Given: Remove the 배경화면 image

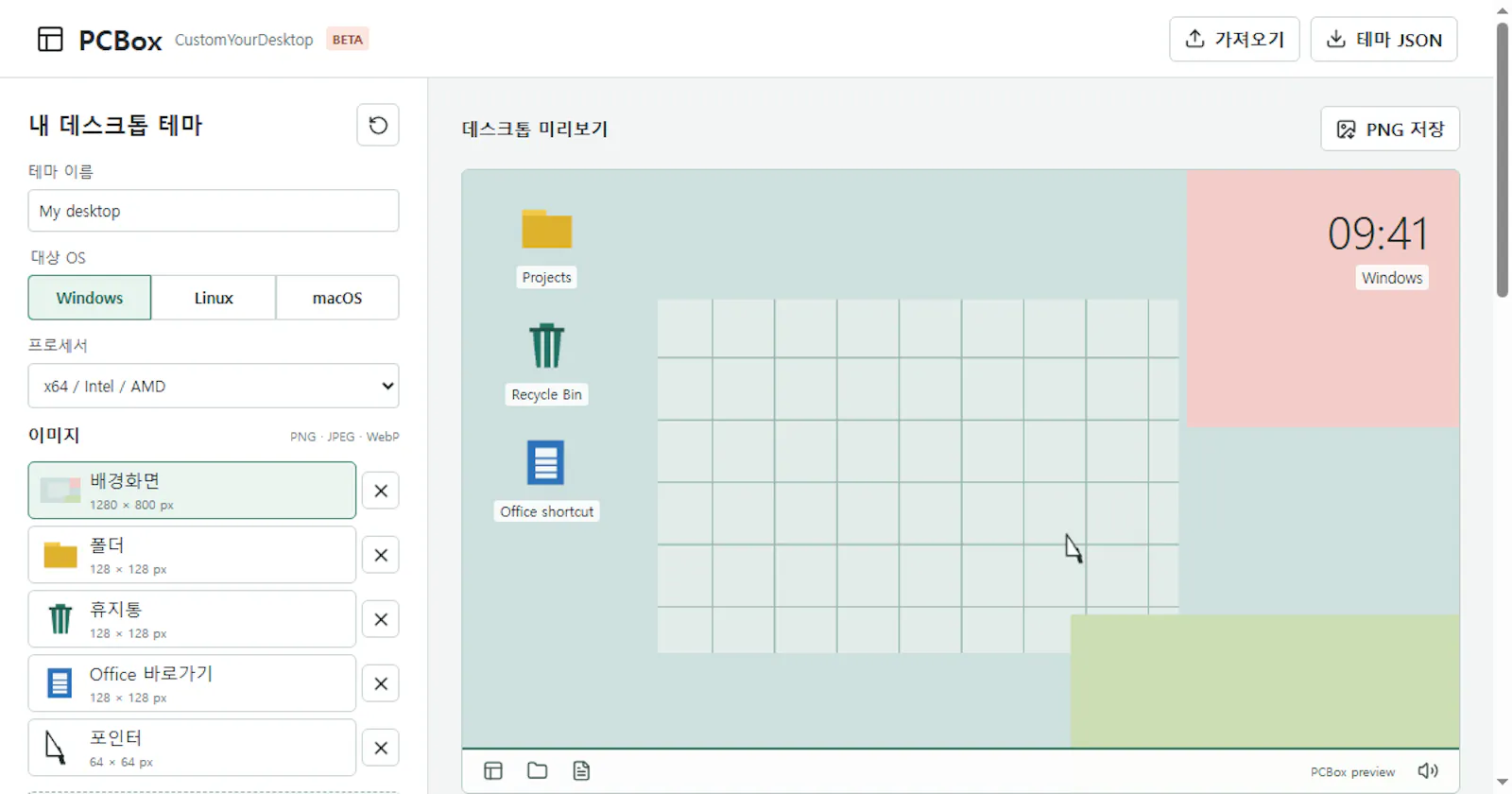Looking at the screenshot, I should coord(381,491).
